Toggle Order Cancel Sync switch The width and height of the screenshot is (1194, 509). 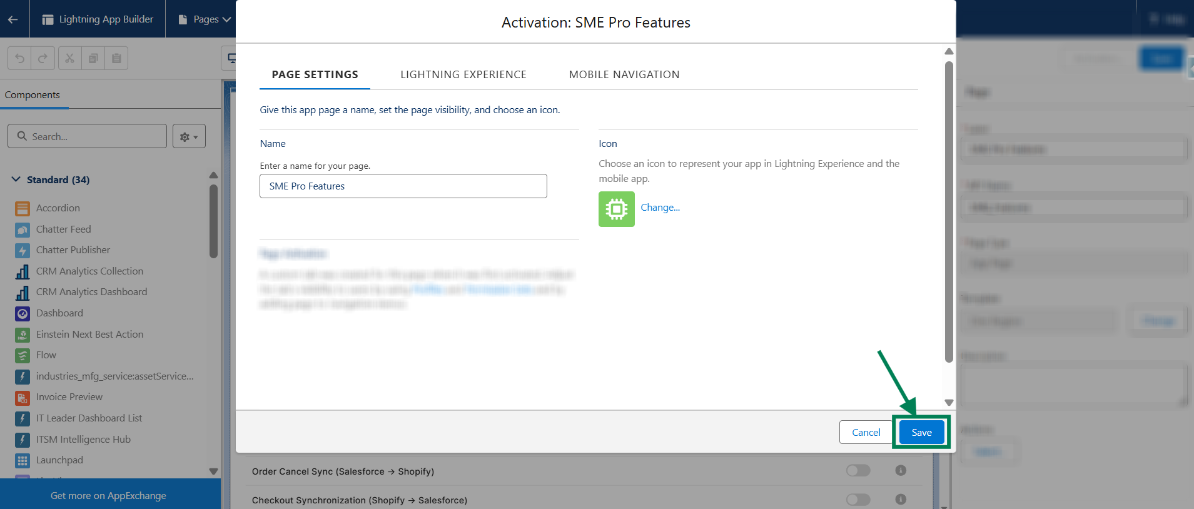pyautogui.click(x=857, y=471)
